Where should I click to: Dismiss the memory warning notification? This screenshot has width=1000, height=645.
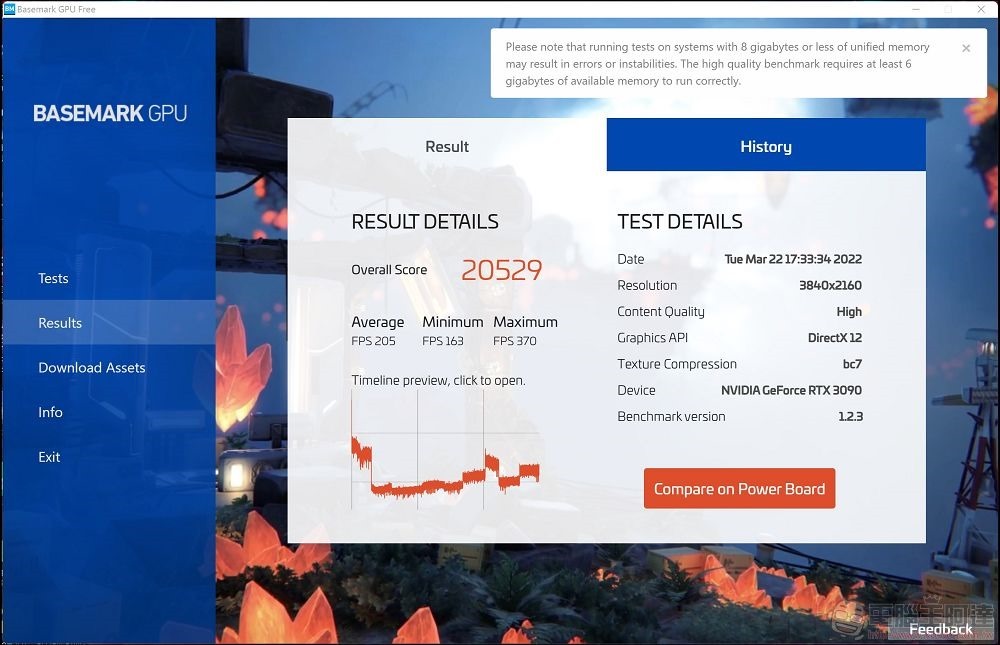tap(966, 48)
